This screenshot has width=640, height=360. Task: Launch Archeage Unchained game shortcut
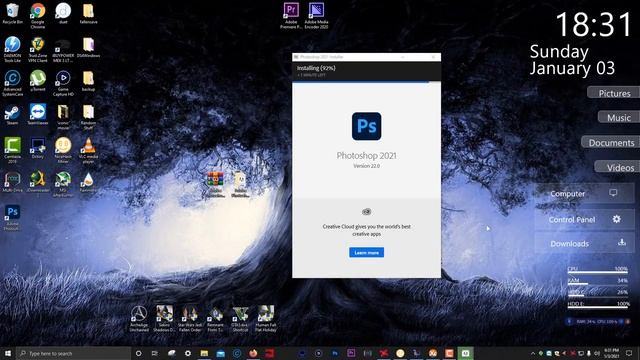139,318
